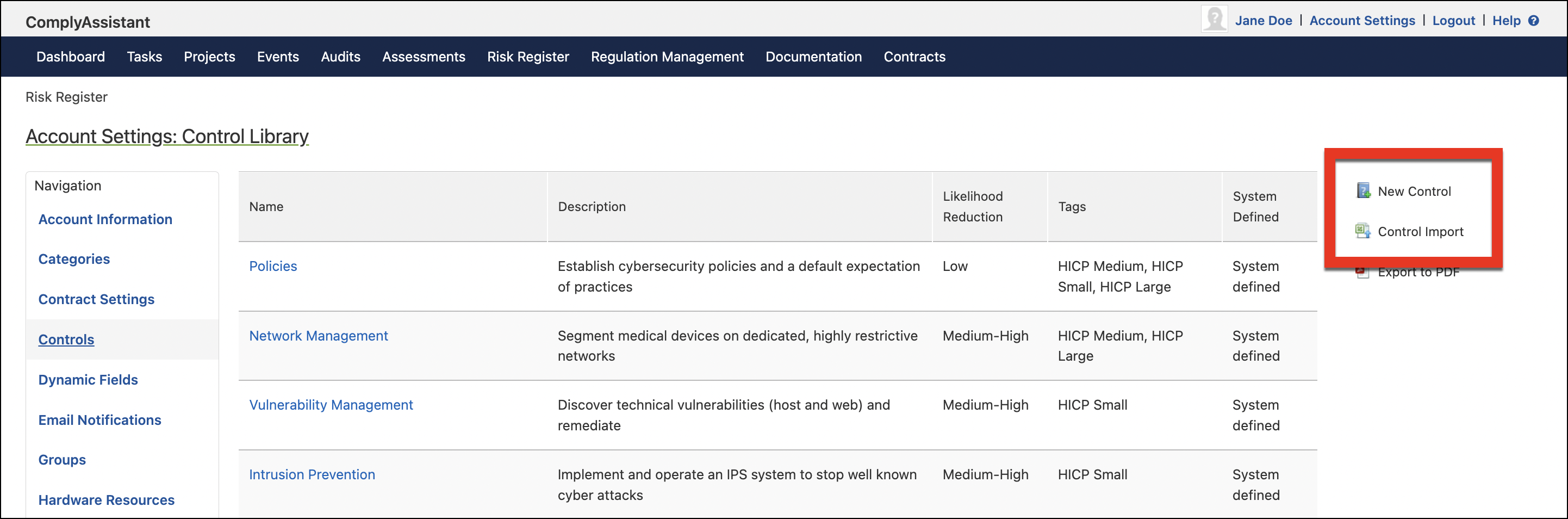Screen dimensions: 1568x519
Task: Click the Account Settings: Control Library heading
Action: coord(167,136)
